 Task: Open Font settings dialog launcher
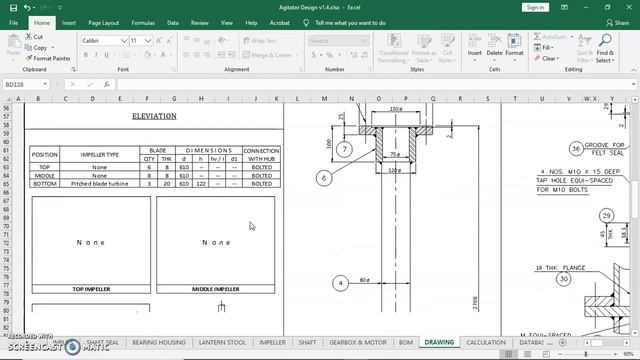click(173, 70)
